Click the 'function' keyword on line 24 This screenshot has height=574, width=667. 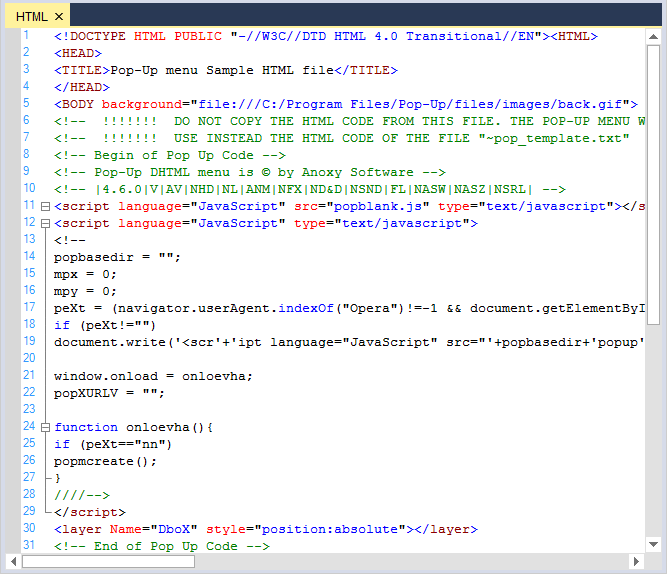86,427
